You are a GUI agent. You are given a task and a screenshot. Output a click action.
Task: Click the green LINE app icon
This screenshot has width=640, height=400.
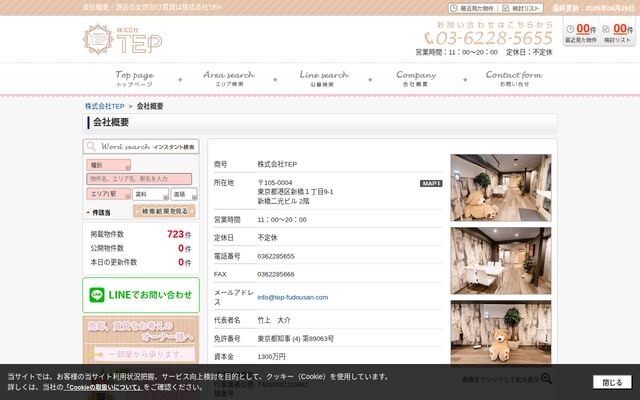click(97, 295)
